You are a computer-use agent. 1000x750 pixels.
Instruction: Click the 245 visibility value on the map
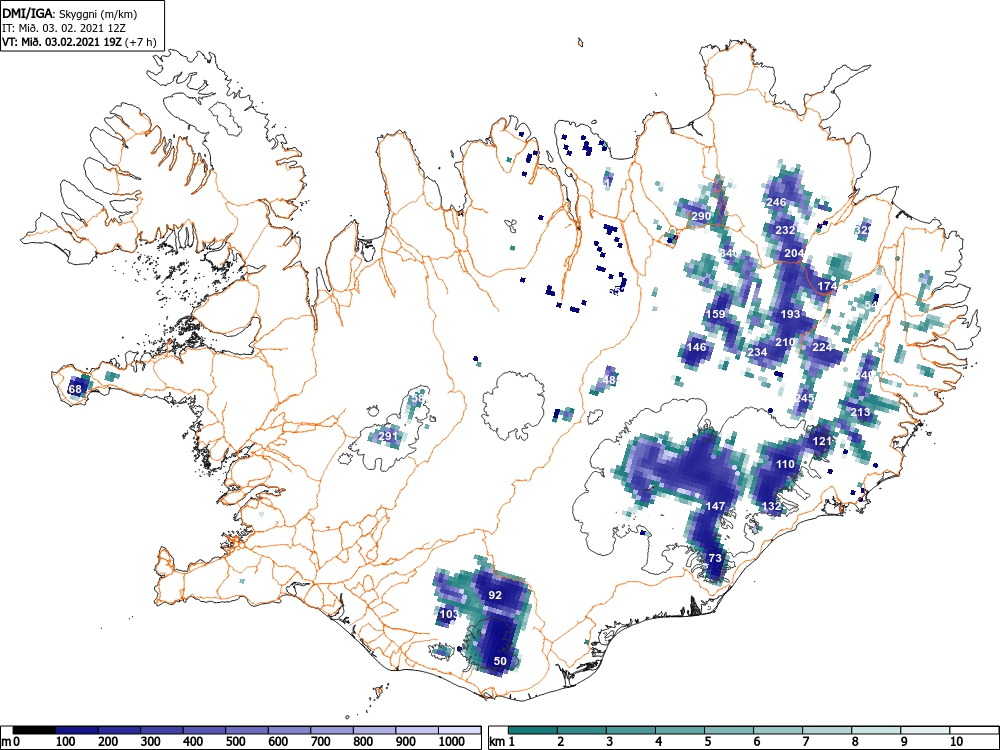pos(804,398)
